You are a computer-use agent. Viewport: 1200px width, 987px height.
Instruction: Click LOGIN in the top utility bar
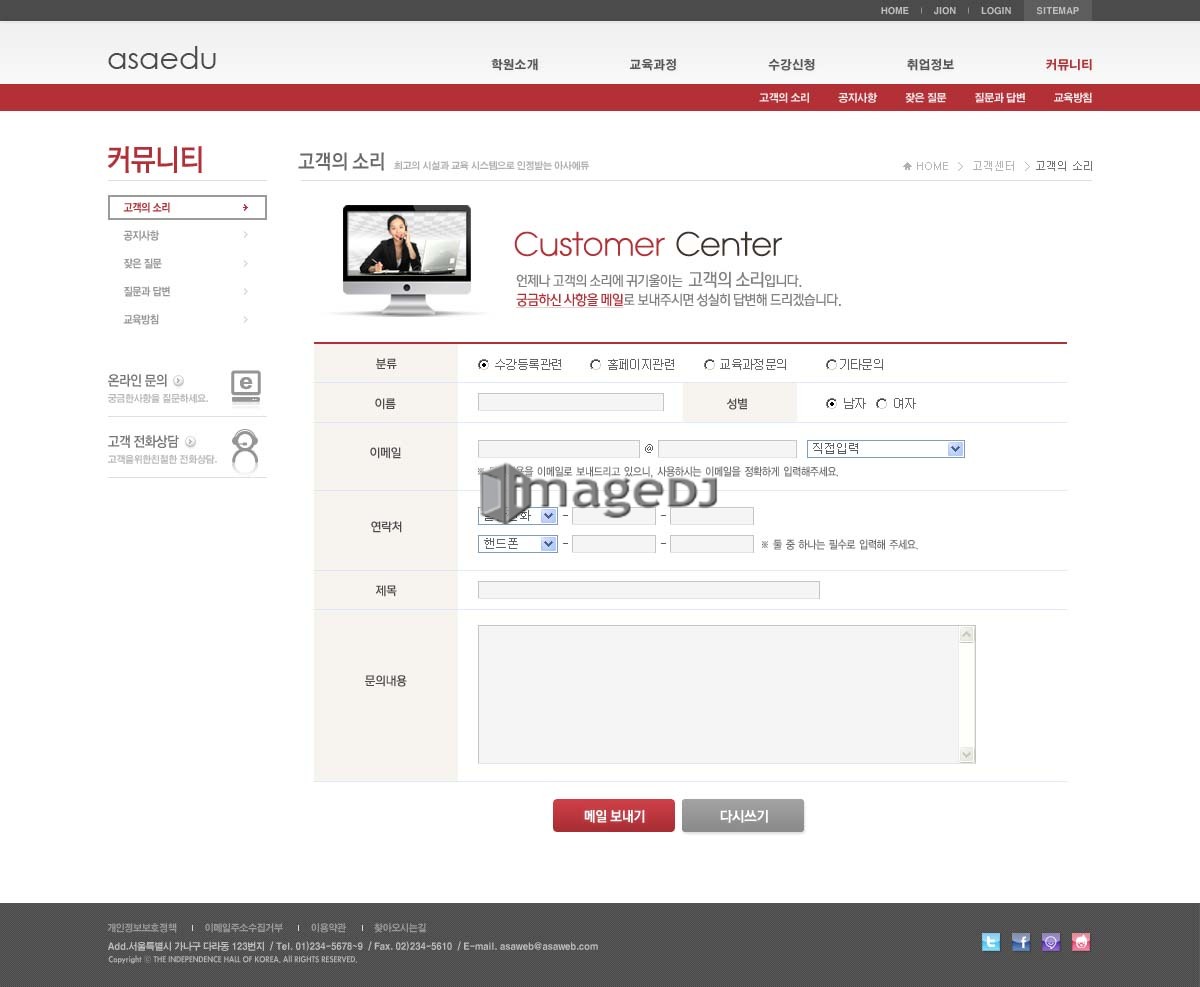pos(996,11)
